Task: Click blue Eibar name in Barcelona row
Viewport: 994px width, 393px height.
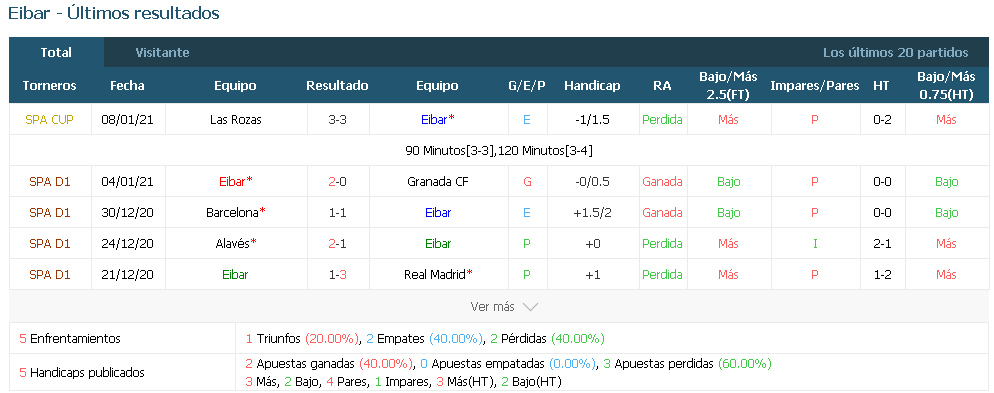Action: [438, 212]
